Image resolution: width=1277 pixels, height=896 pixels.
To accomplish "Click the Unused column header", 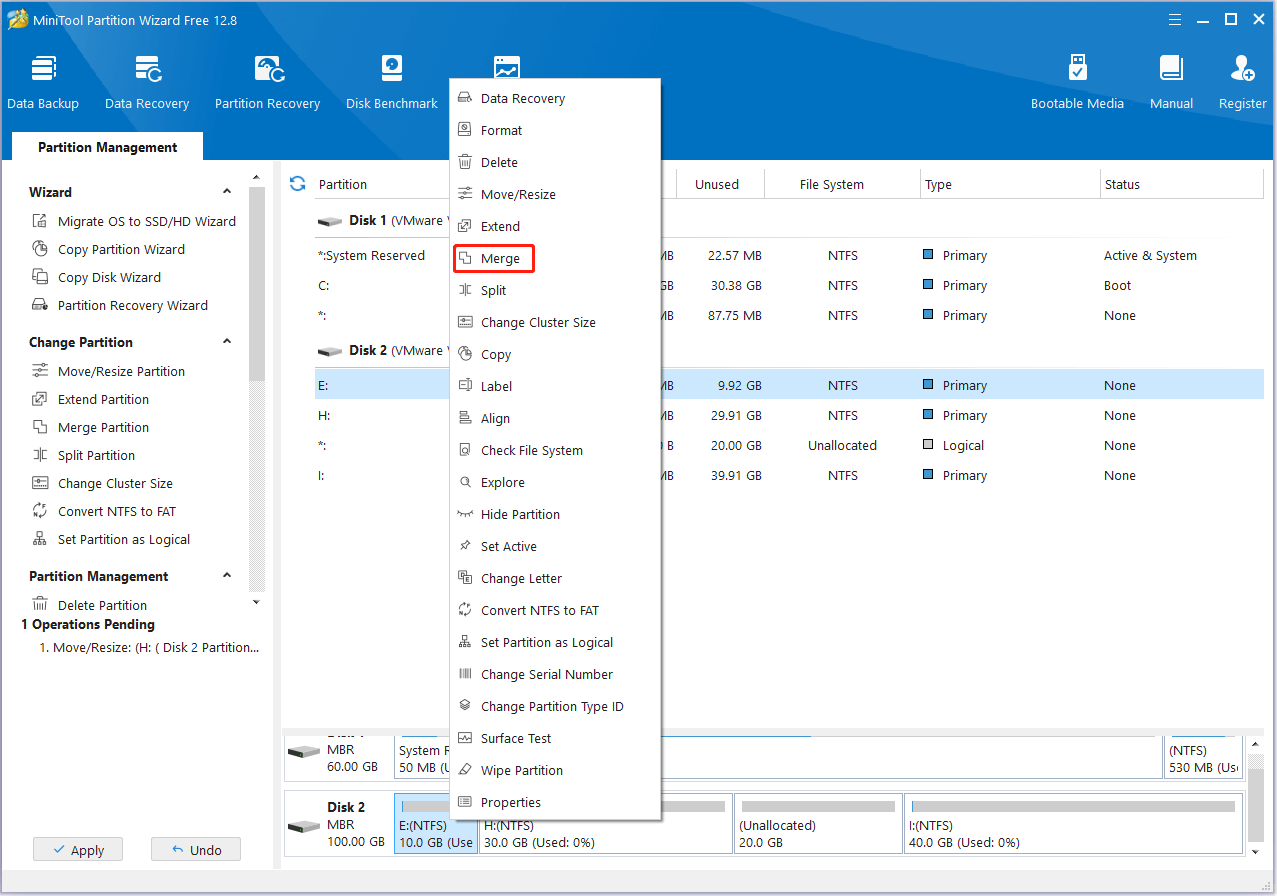I will [721, 184].
